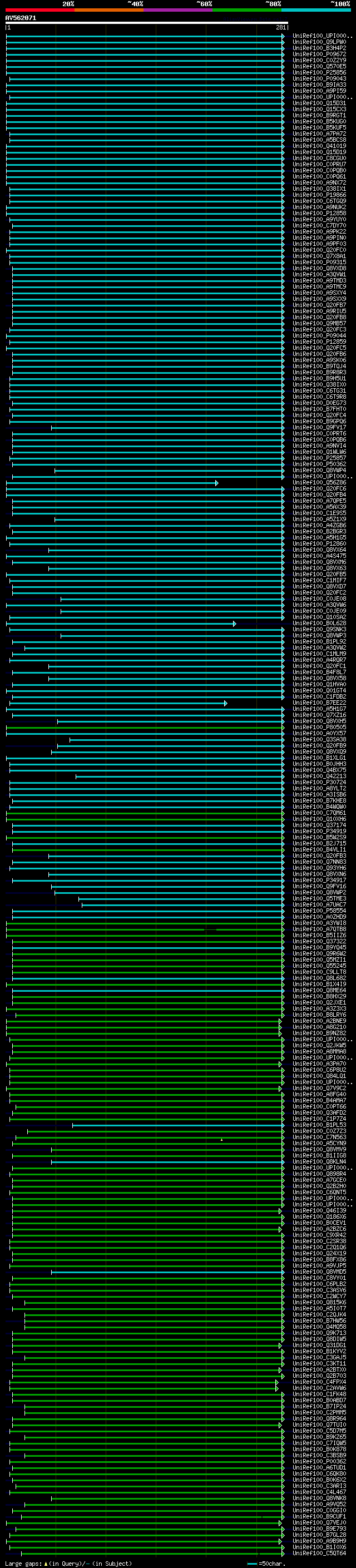The width and height of the screenshot is (356, 1568).
Task: Click the orange ~40% identity color segment
Action: (109, 10)
